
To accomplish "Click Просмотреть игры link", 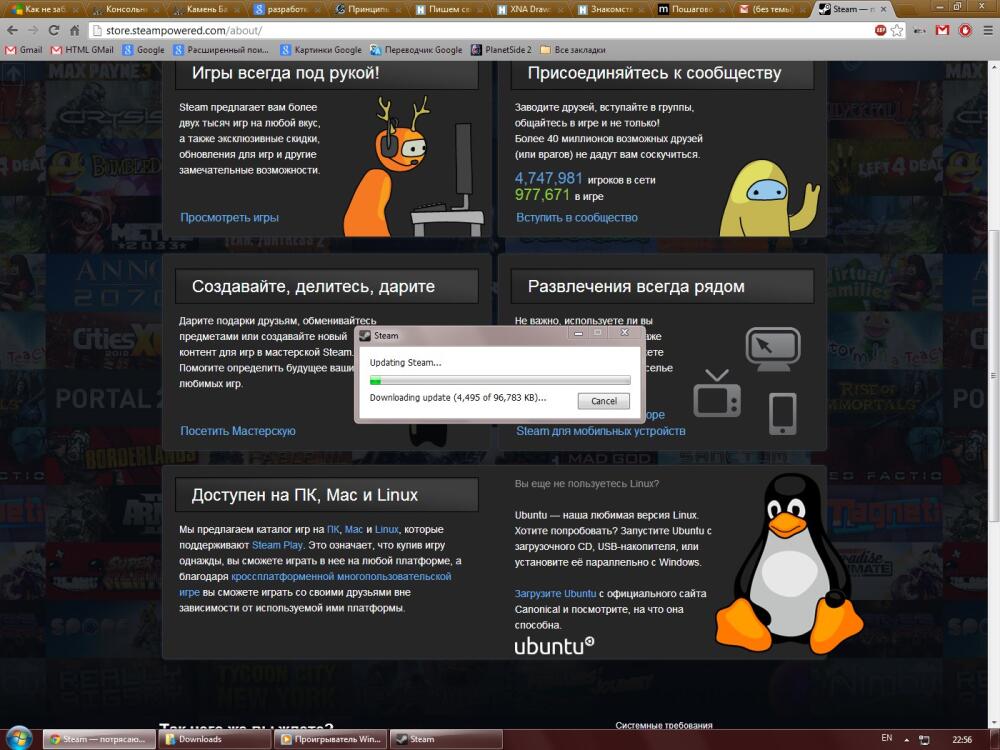I will pyautogui.click(x=229, y=217).
